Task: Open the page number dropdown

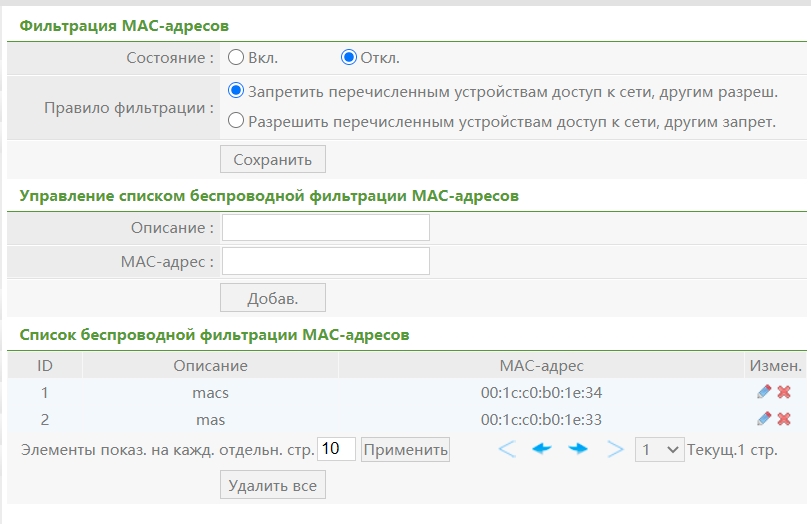Action: point(659,450)
